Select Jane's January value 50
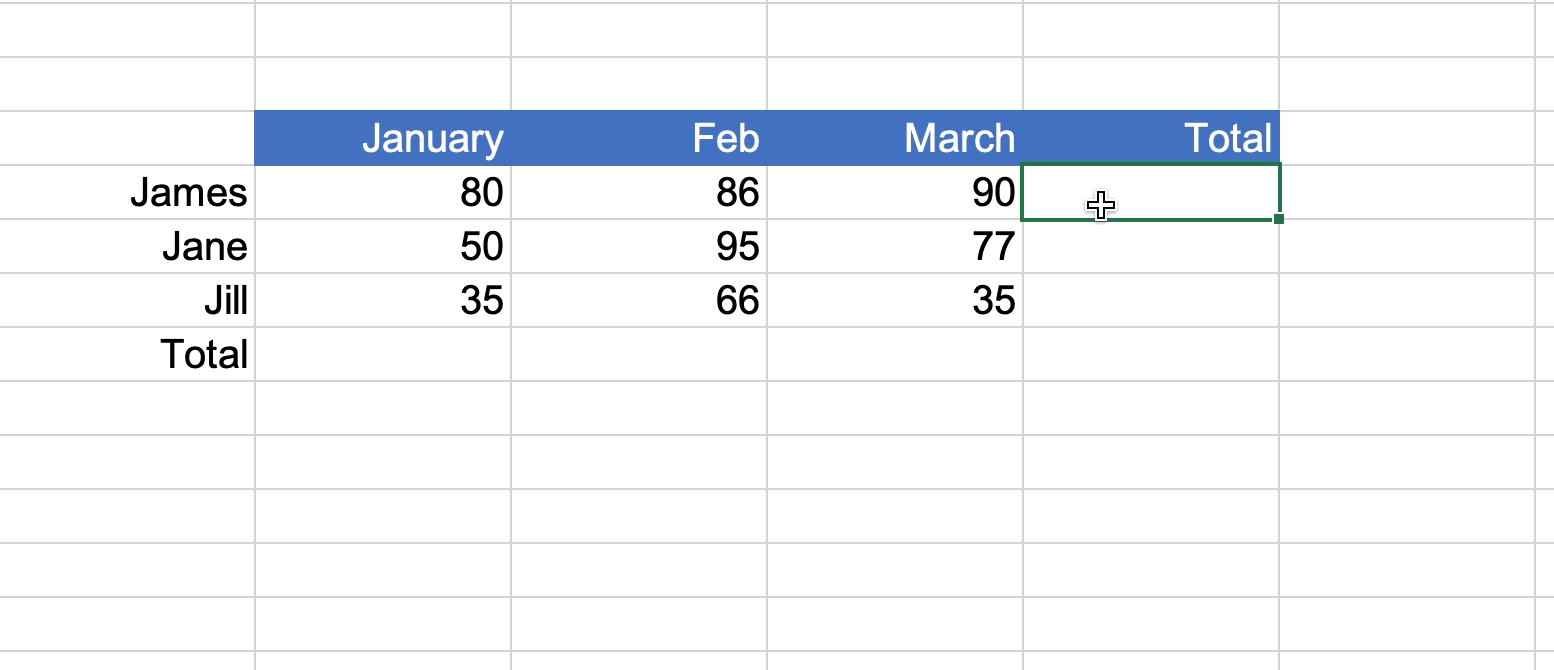The height and width of the screenshot is (670, 1554). tap(383, 246)
